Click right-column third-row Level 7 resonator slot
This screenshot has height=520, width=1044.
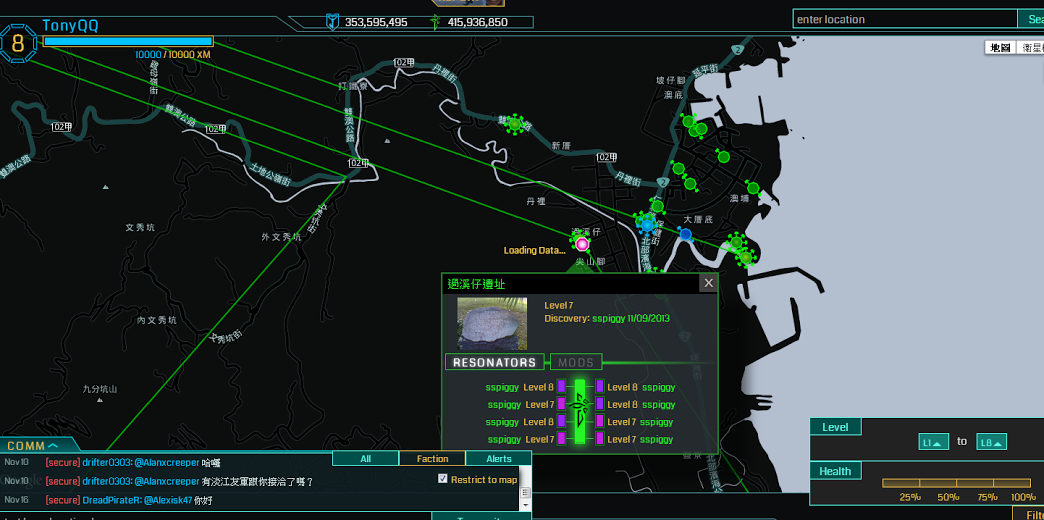coord(600,421)
